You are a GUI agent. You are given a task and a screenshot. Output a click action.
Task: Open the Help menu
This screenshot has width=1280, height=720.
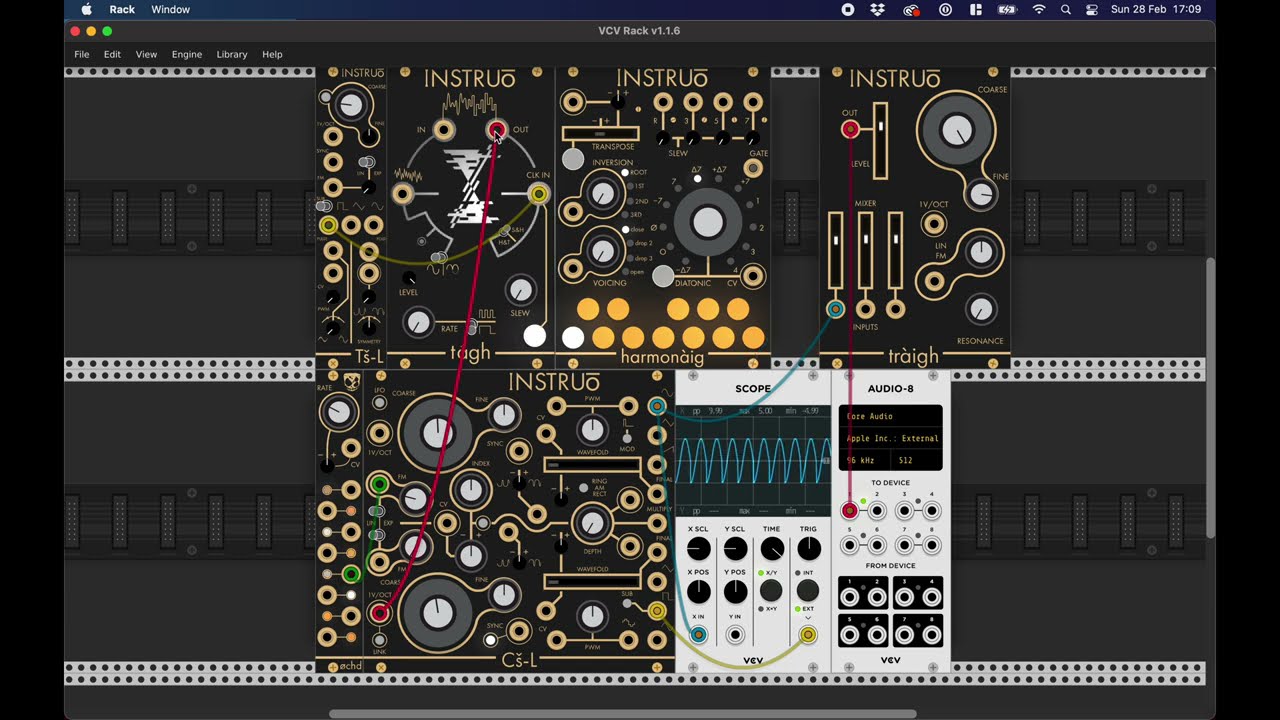point(272,54)
